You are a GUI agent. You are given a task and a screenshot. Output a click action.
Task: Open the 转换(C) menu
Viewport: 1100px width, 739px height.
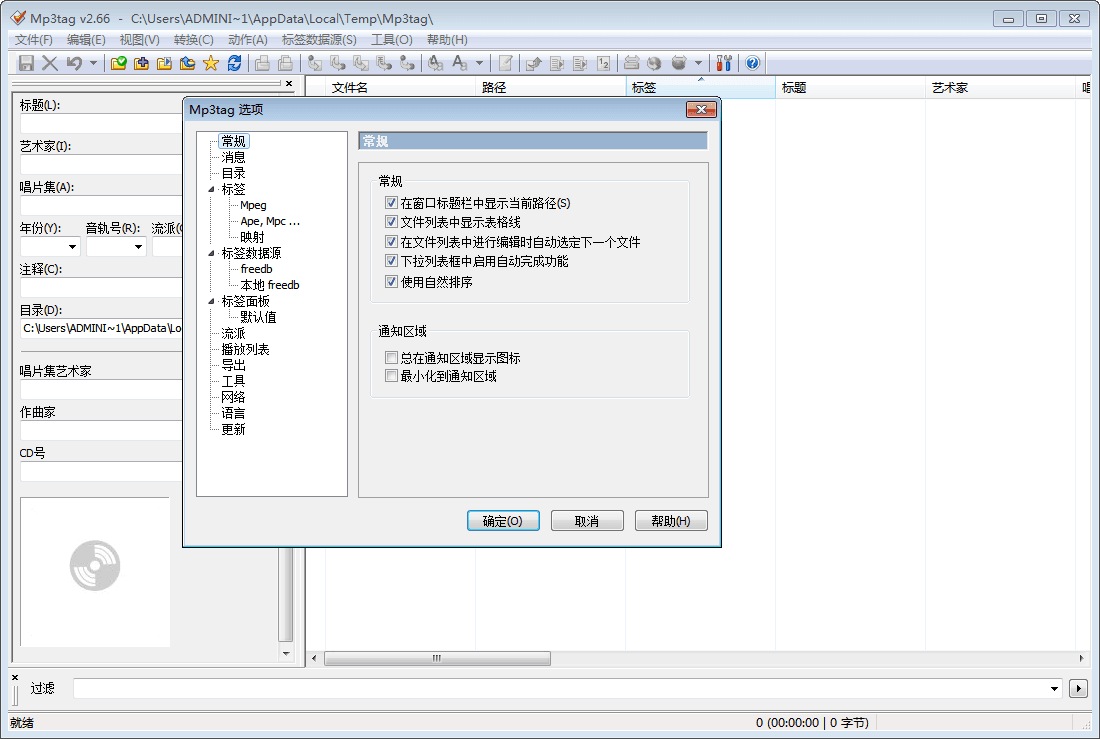(194, 40)
